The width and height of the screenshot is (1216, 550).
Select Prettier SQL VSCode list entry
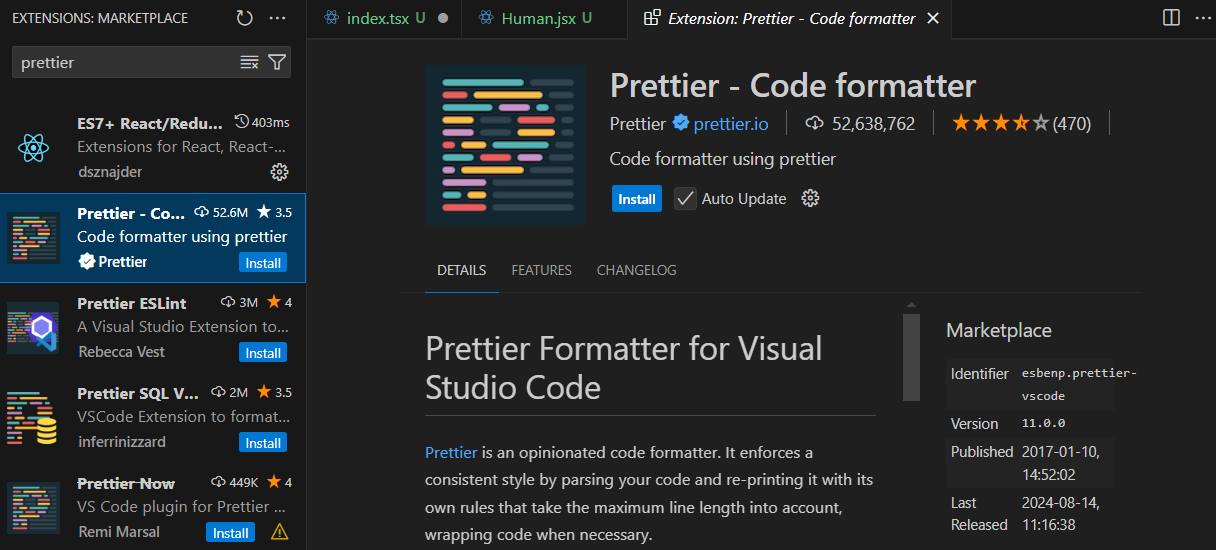[x=153, y=418]
